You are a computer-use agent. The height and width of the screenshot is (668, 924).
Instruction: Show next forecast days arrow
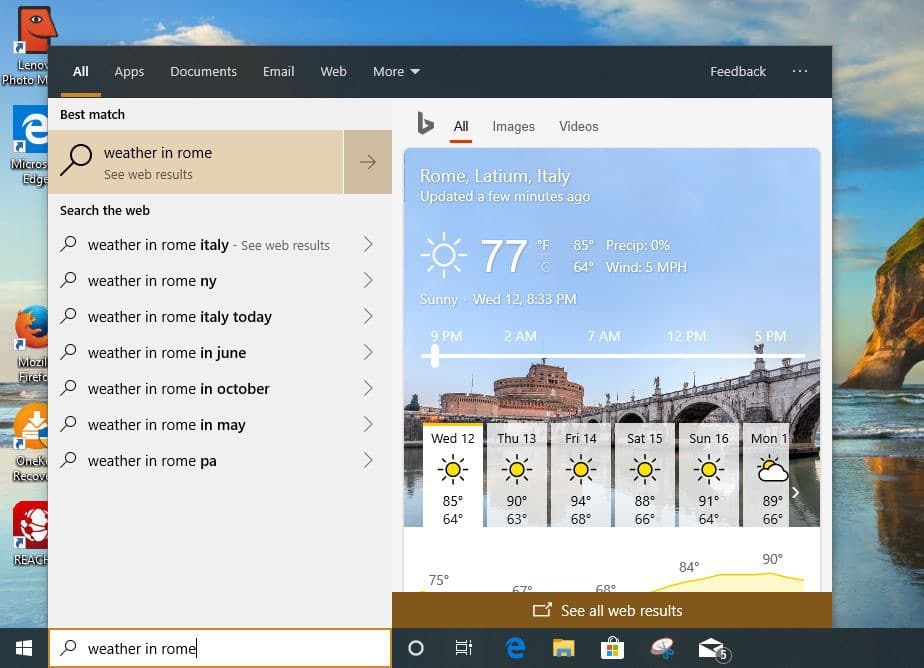[796, 492]
